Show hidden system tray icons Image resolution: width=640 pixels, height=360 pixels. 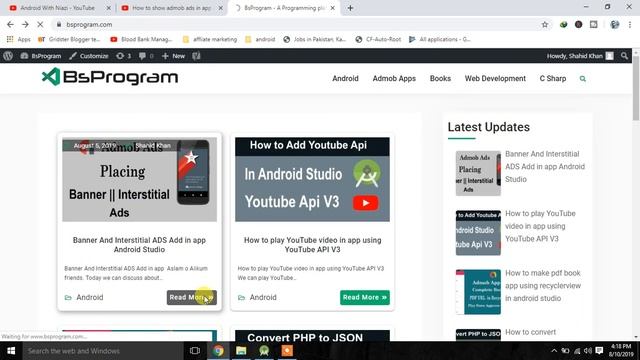pos(554,351)
